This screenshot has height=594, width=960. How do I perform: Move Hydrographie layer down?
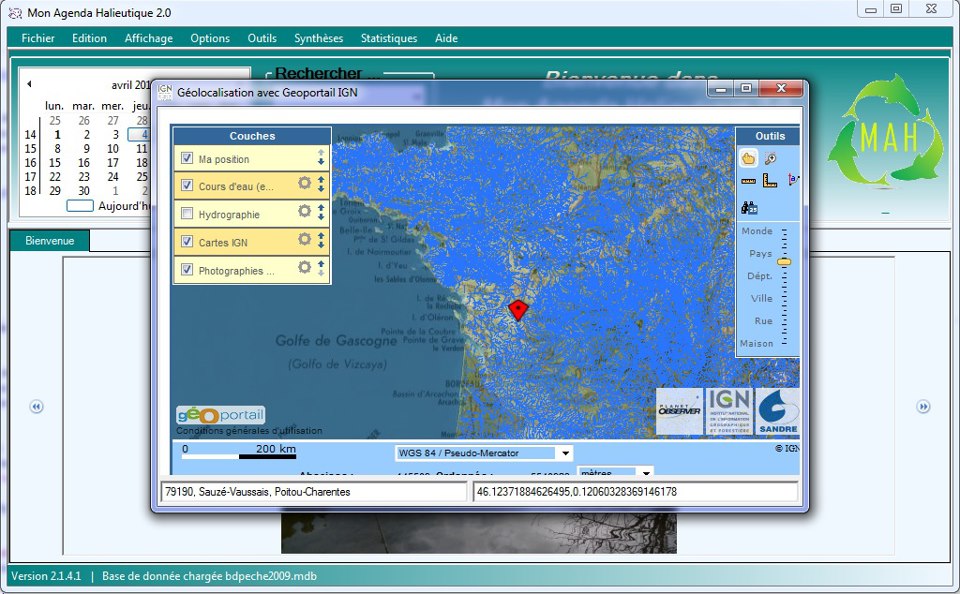coord(321,217)
